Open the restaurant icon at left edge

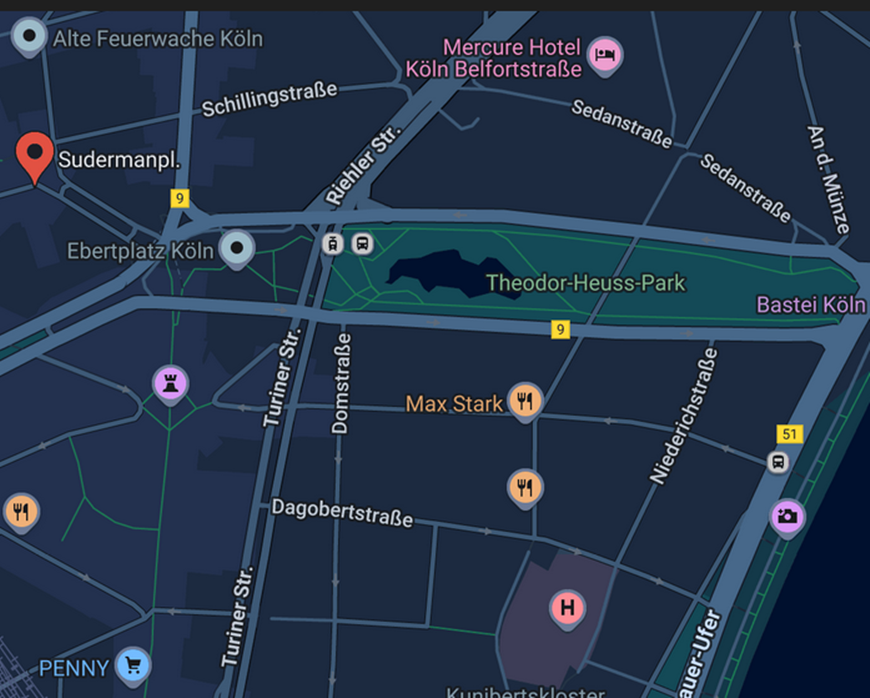(x=21, y=513)
